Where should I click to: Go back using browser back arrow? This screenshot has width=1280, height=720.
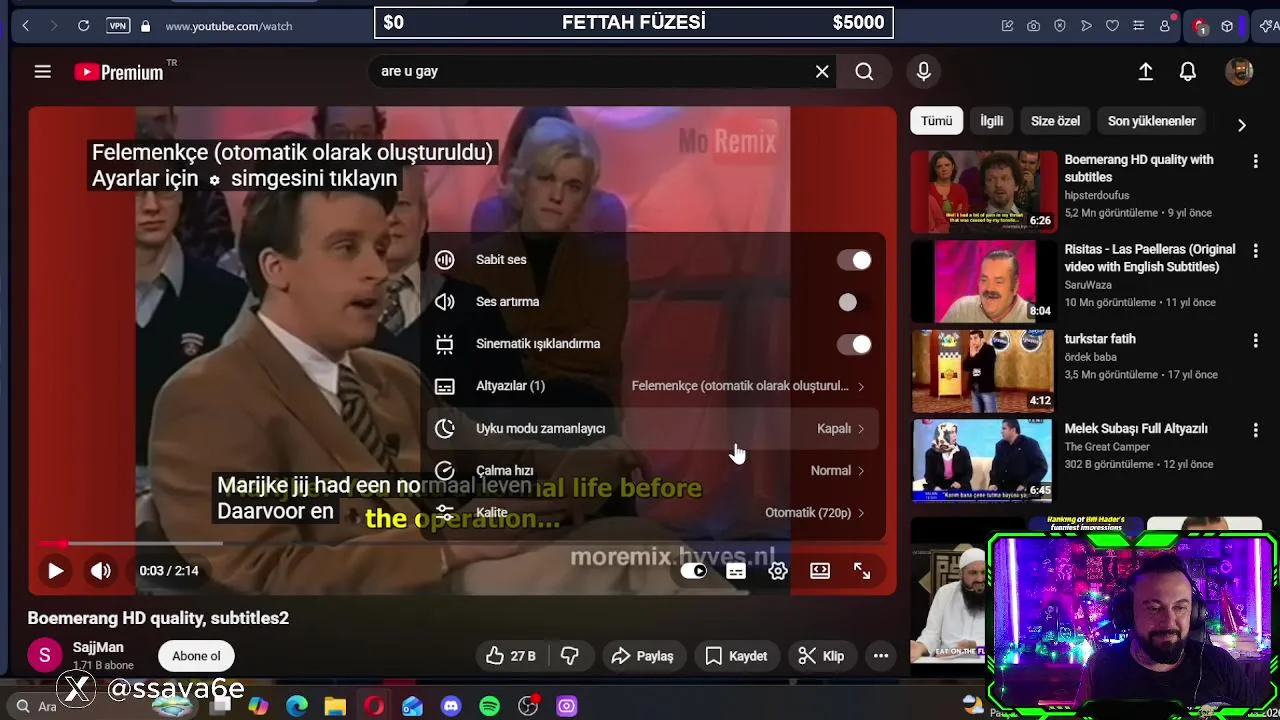(25, 25)
